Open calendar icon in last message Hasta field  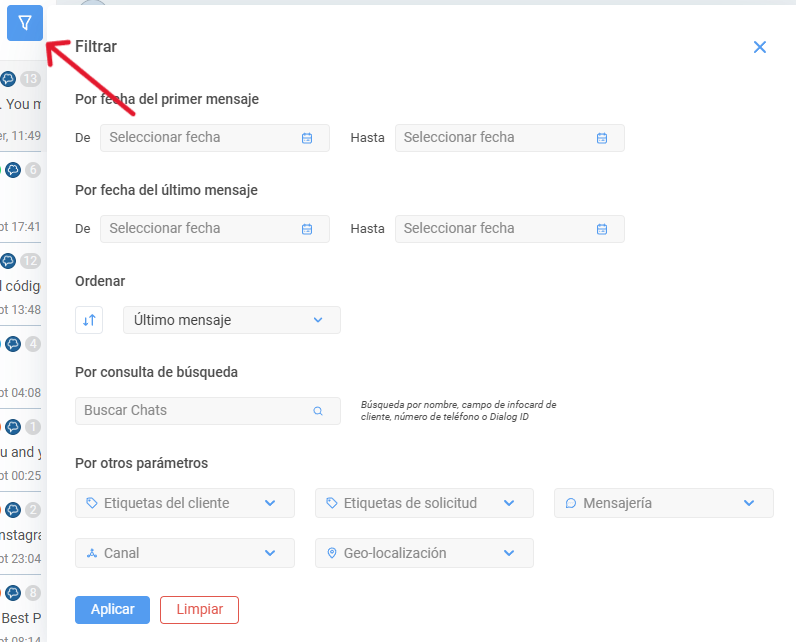point(602,229)
